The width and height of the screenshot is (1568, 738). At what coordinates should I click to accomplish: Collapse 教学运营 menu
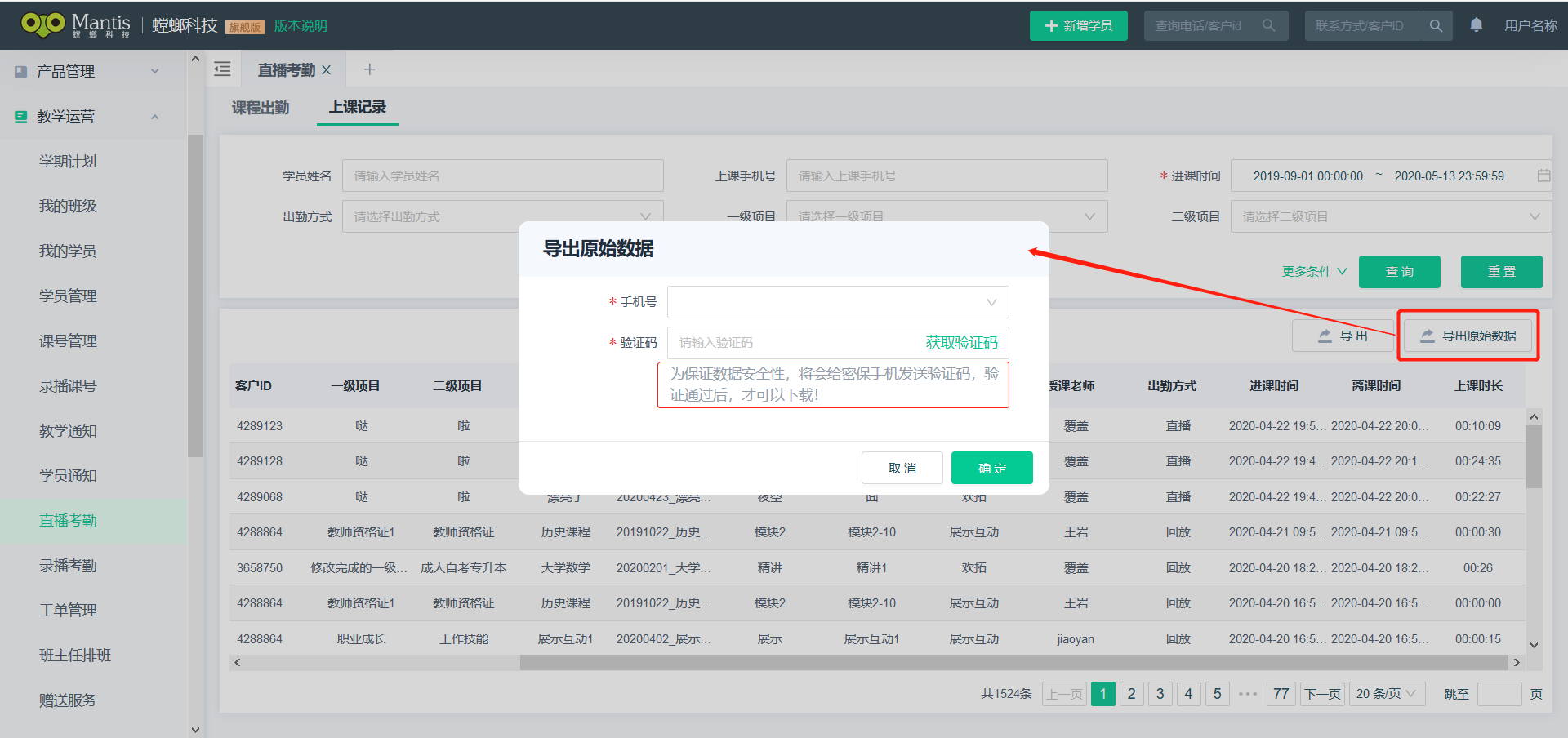tap(155, 117)
